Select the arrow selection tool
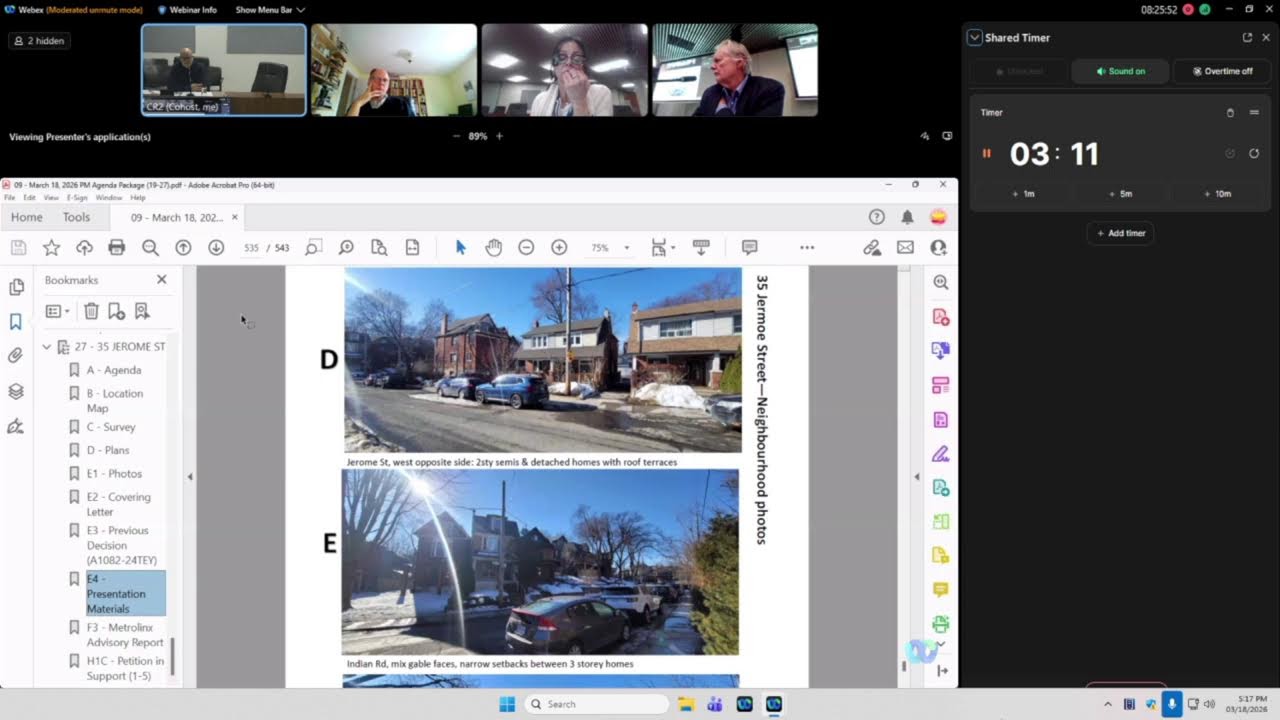The image size is (1280, 720). pos(460,247)
